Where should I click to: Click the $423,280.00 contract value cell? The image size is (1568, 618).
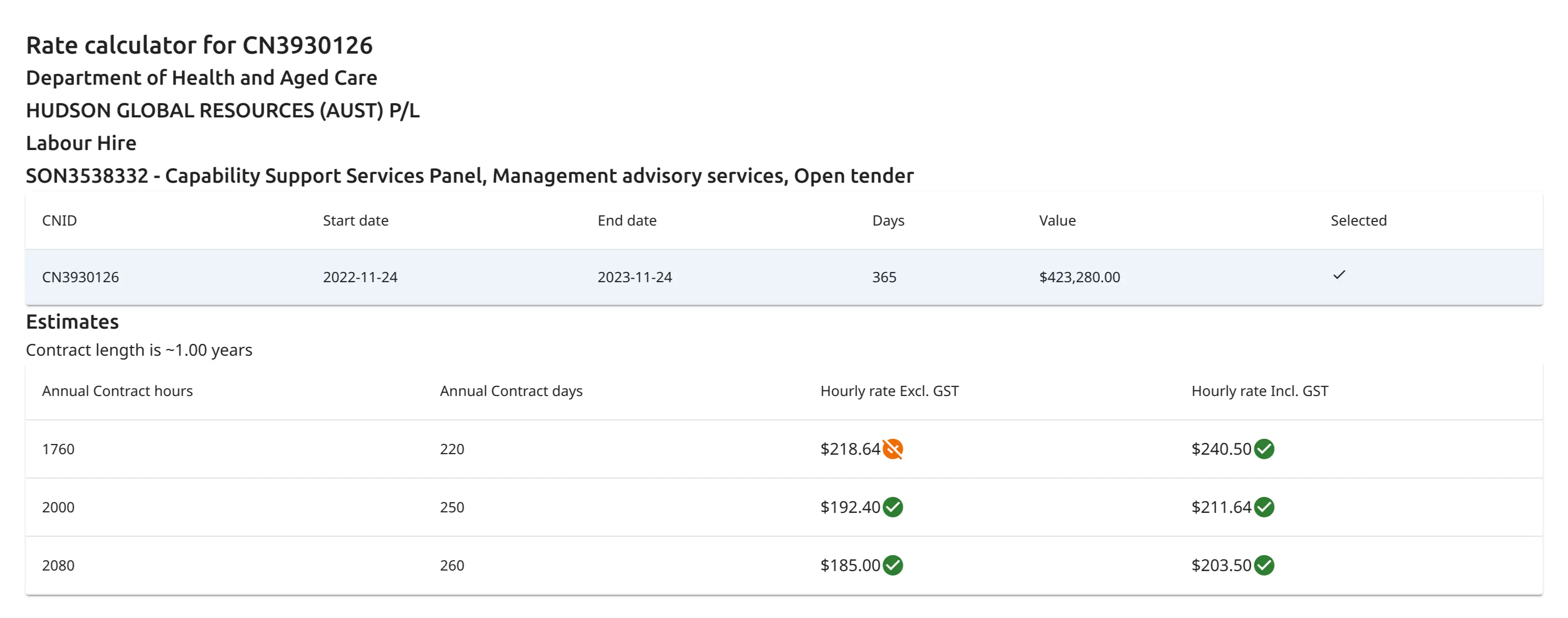(x=1079, y=277)
